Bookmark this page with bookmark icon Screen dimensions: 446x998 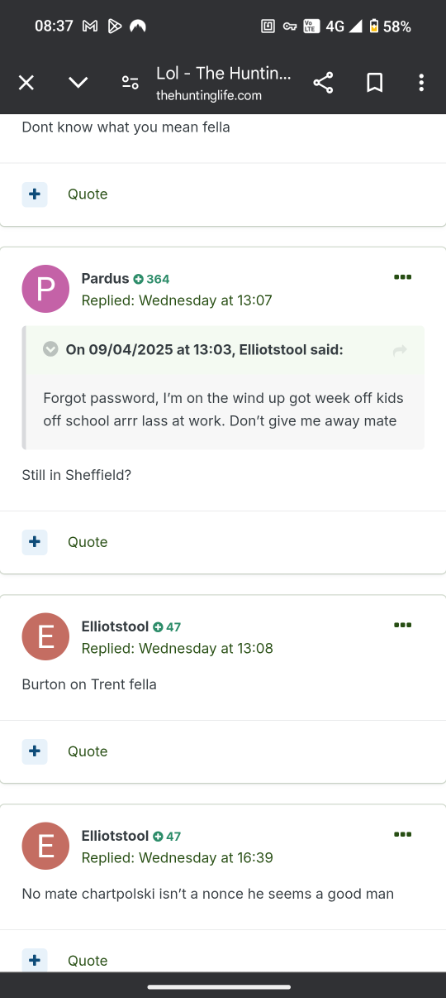click(375, 83)
